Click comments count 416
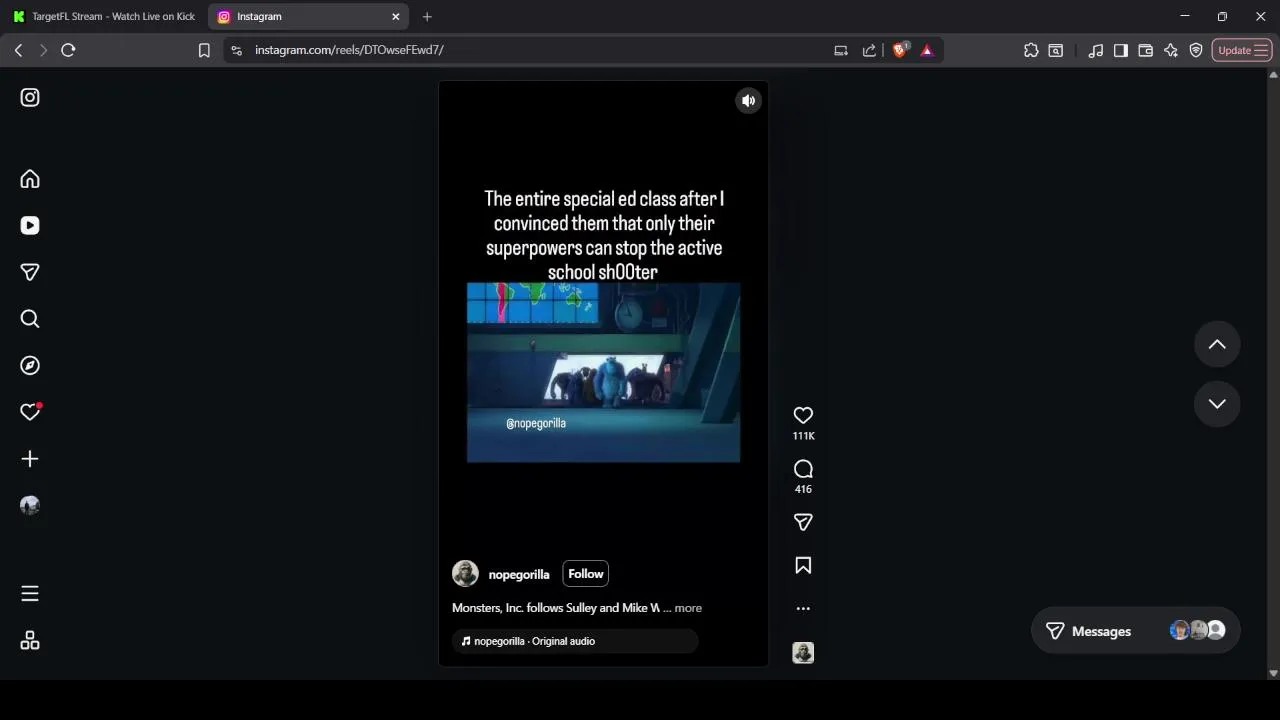Image resolution: width=1280 pixels, height=720 pixels. pos(803,489)
